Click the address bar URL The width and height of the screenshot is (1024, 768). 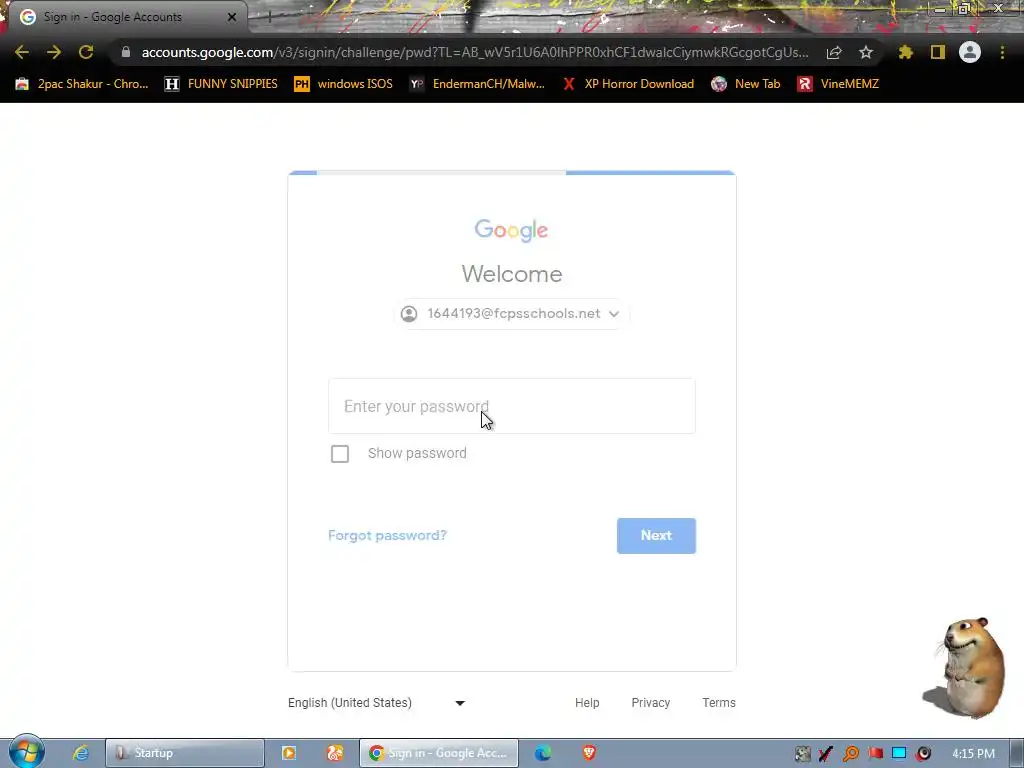point(475,52)
